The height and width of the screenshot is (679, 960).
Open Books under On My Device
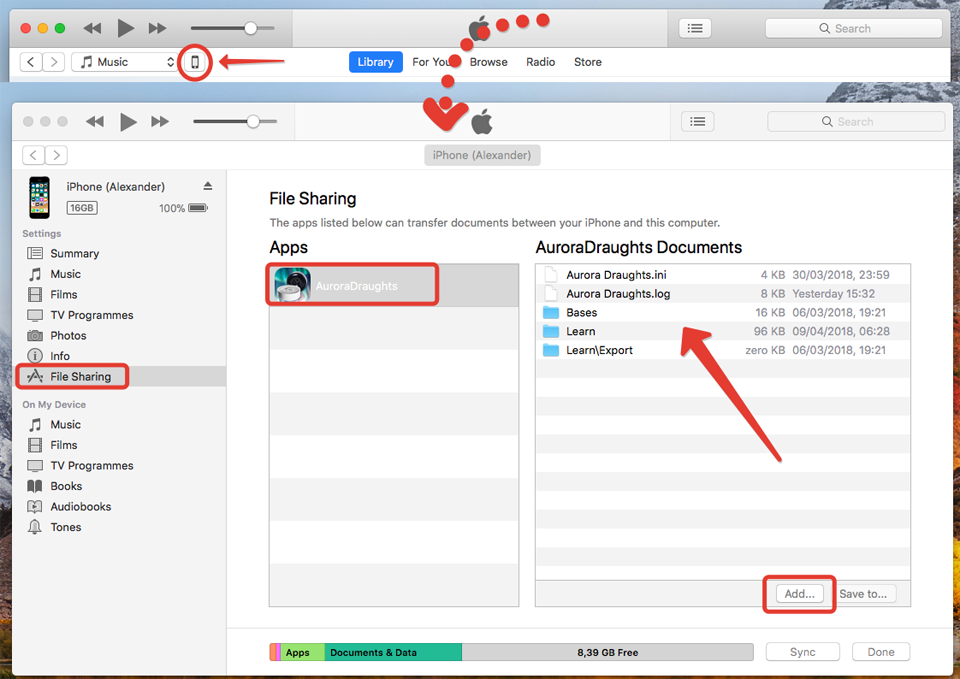pos(66,486)
